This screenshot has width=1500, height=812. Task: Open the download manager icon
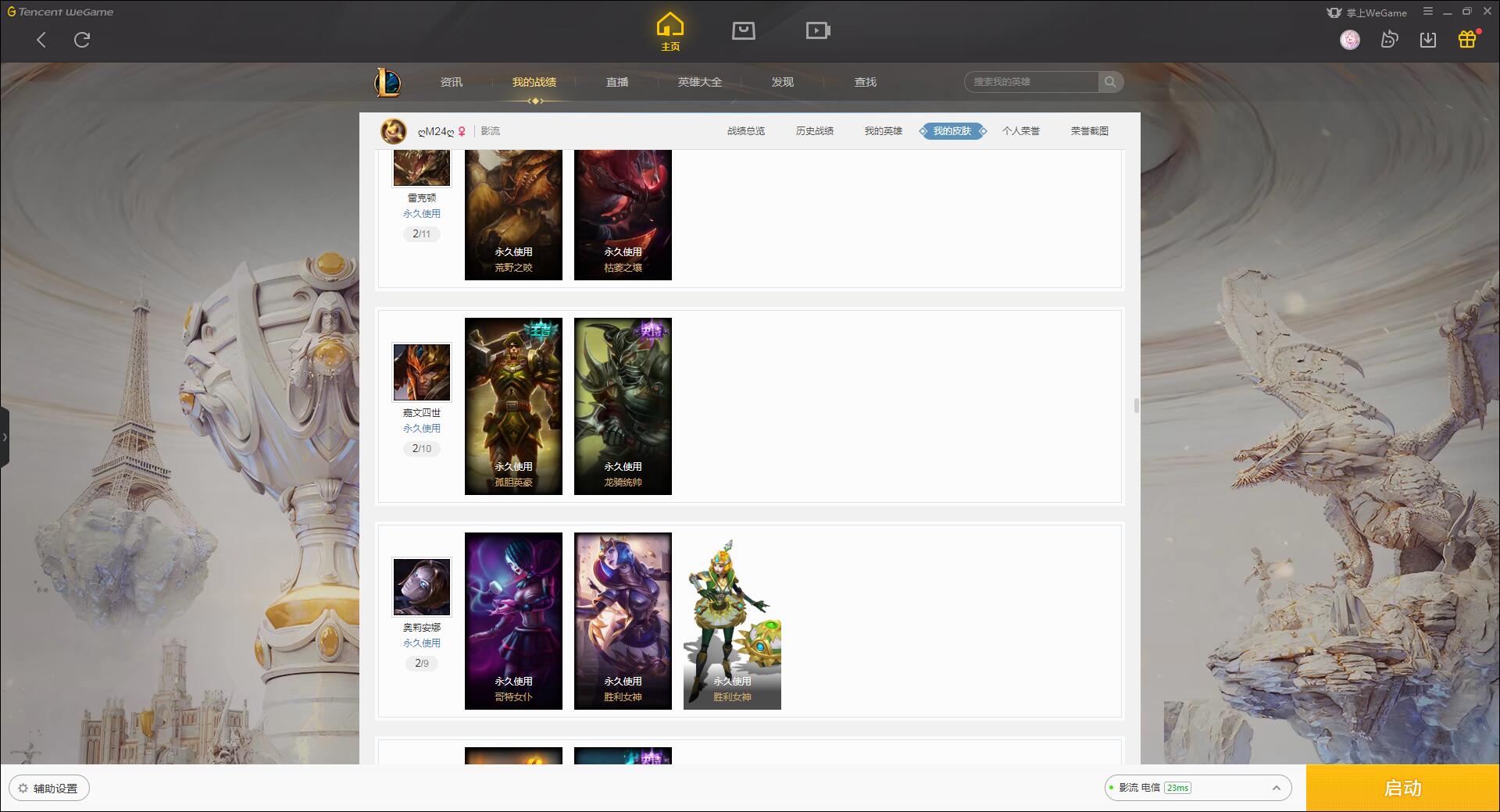click(x=1428, y=40)
